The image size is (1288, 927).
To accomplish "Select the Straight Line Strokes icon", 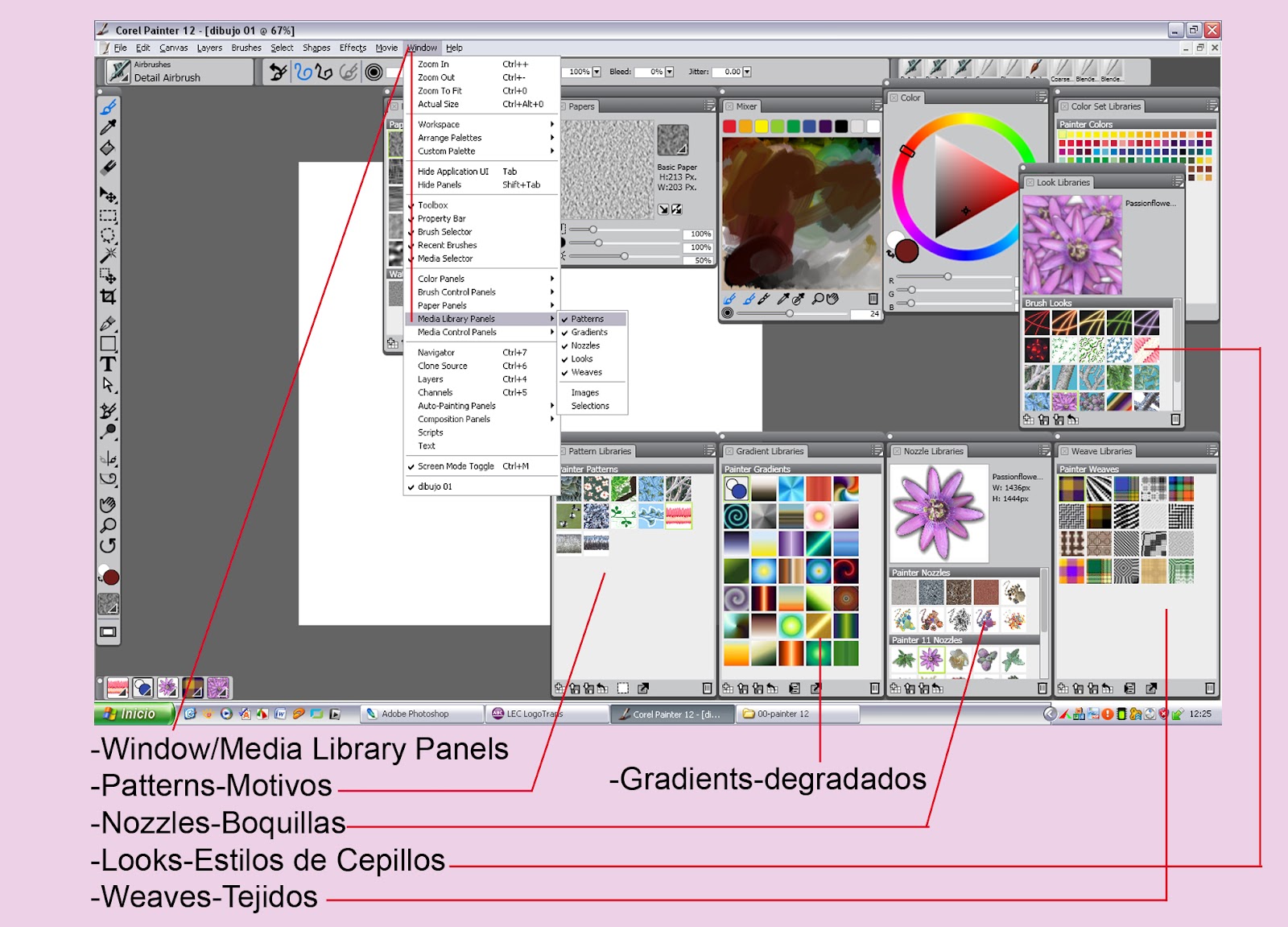I will pos(324,72).
